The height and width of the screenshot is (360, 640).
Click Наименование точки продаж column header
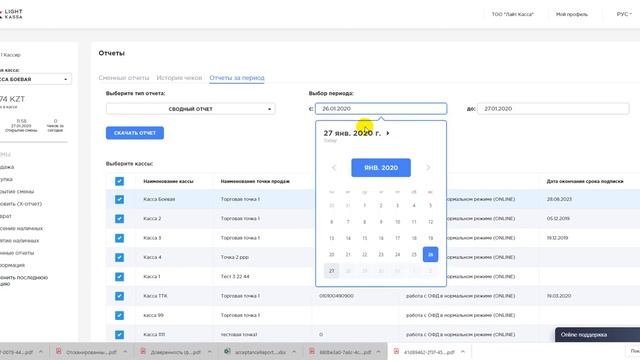click(255, 181)
